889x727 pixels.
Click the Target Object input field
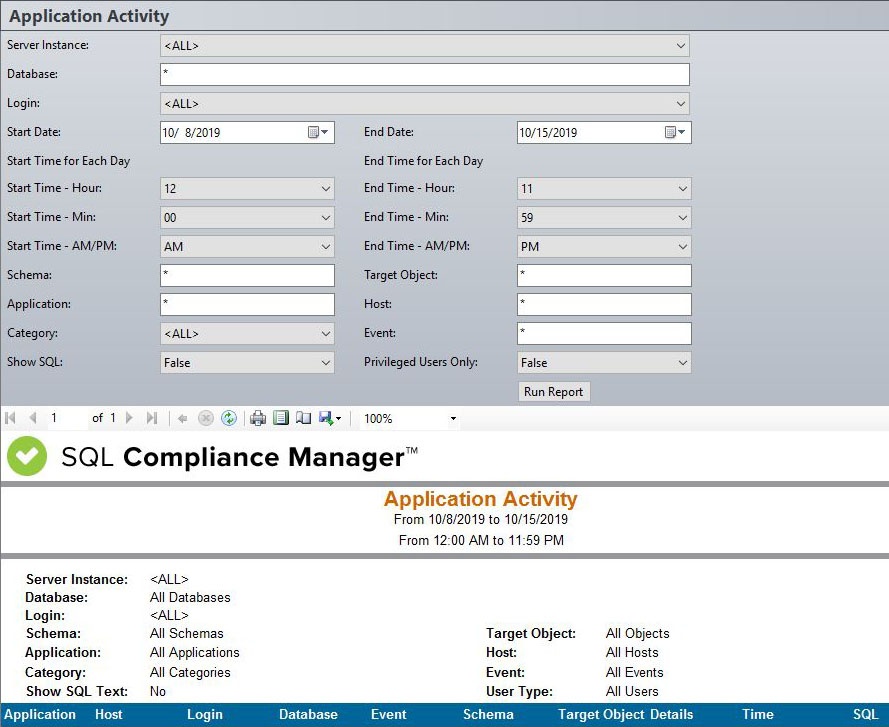(604, 276)
